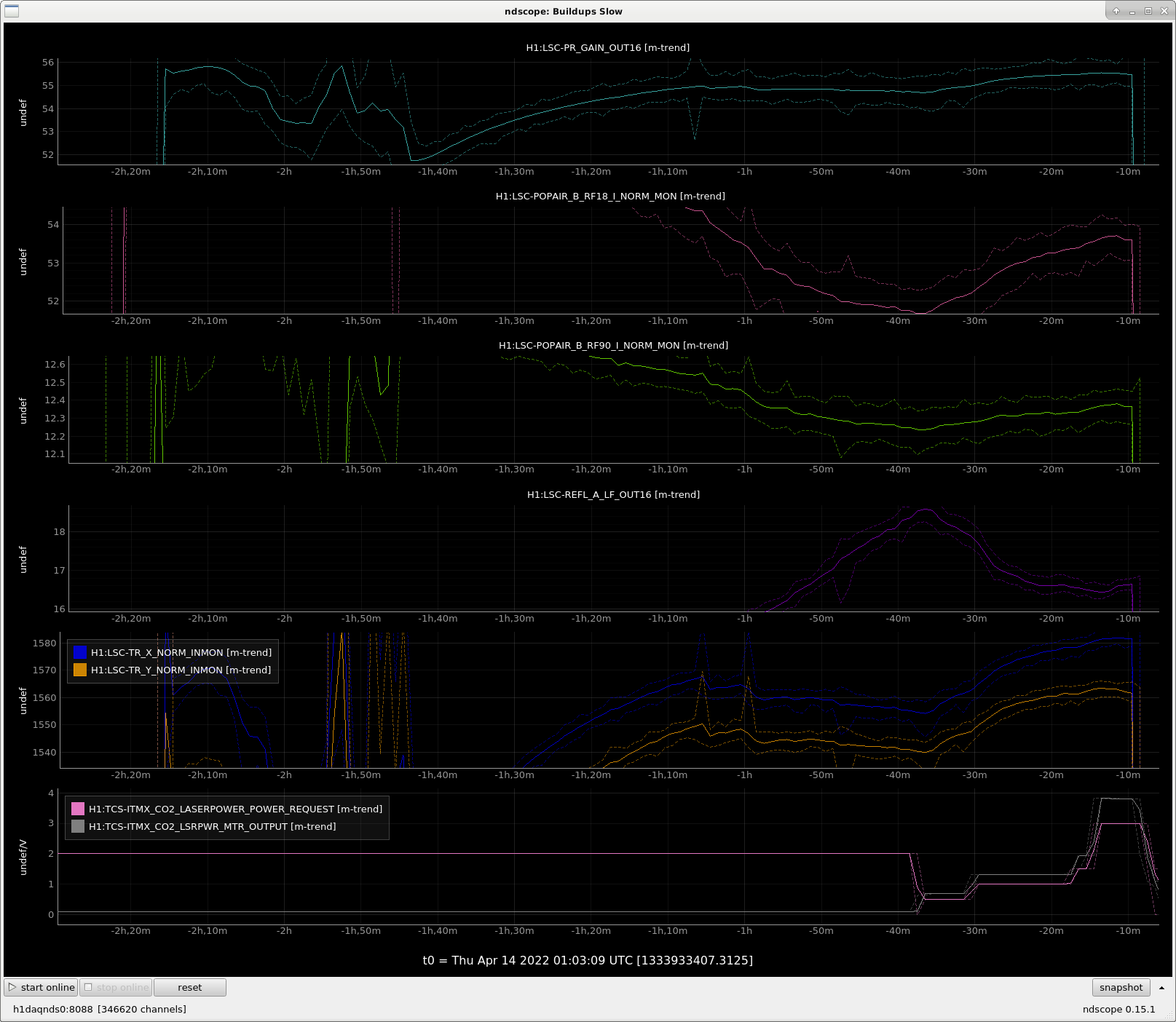The width and height of the screenshot is (1176, 1022).
Task: Click the t0 timestamp label
Action: [588, 960]
